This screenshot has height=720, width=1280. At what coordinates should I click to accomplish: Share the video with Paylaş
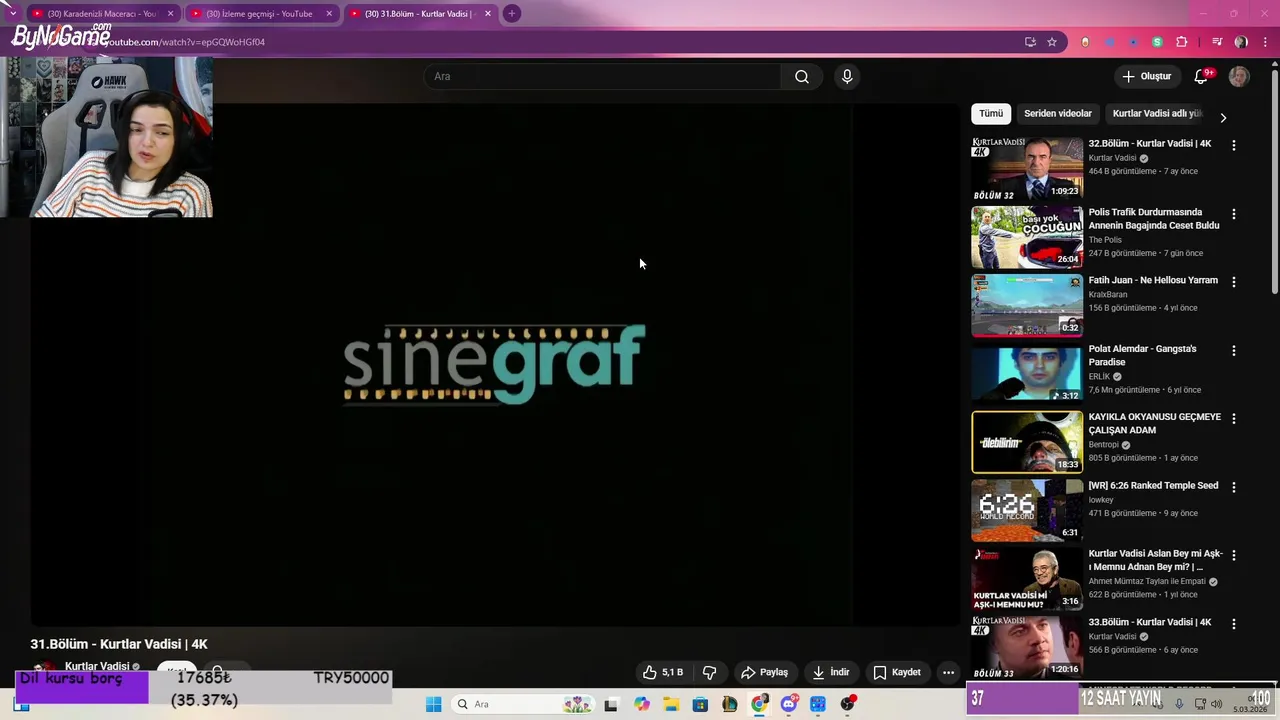764,672
